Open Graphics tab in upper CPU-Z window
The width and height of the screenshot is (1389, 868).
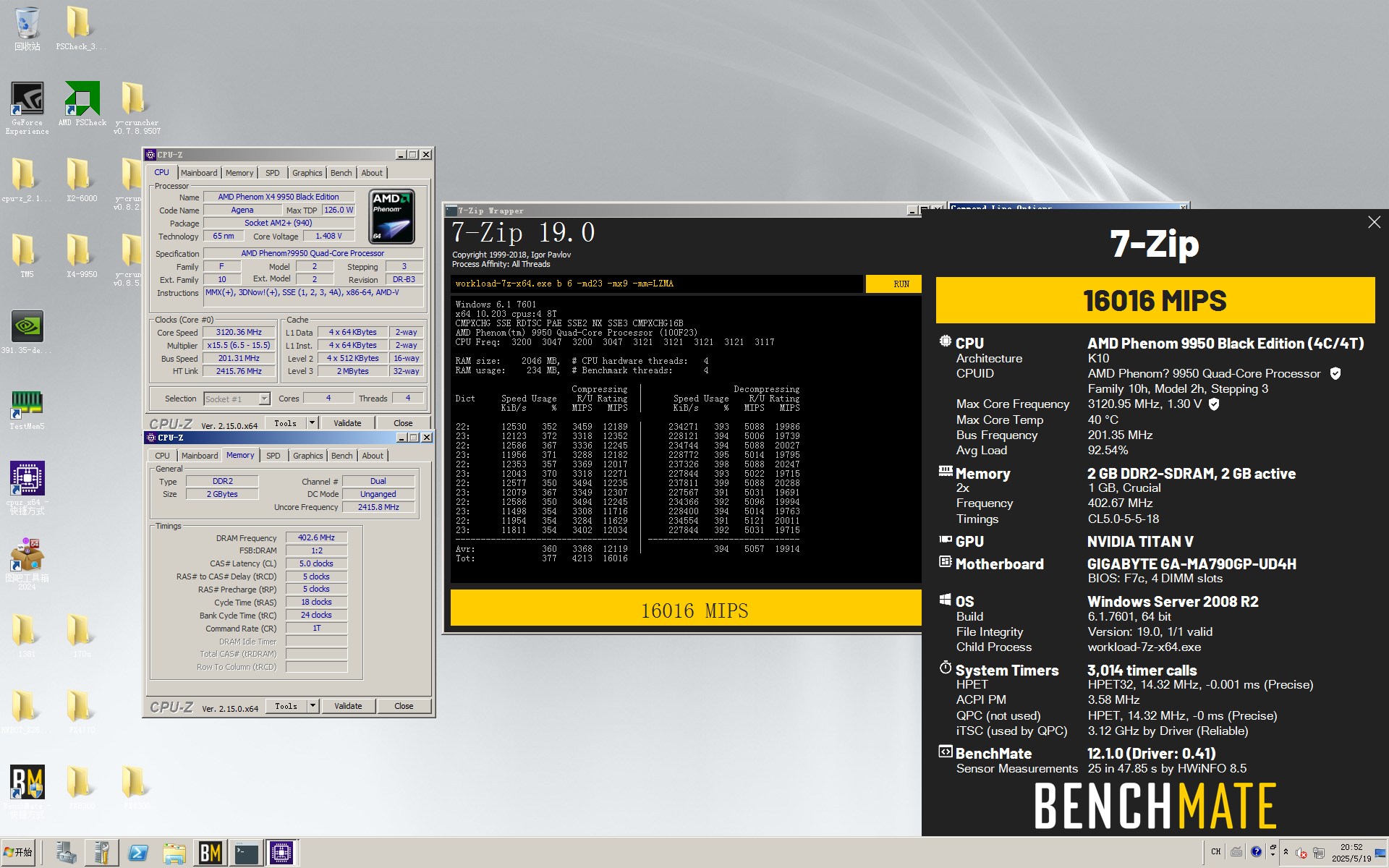(x=307, y=173)
